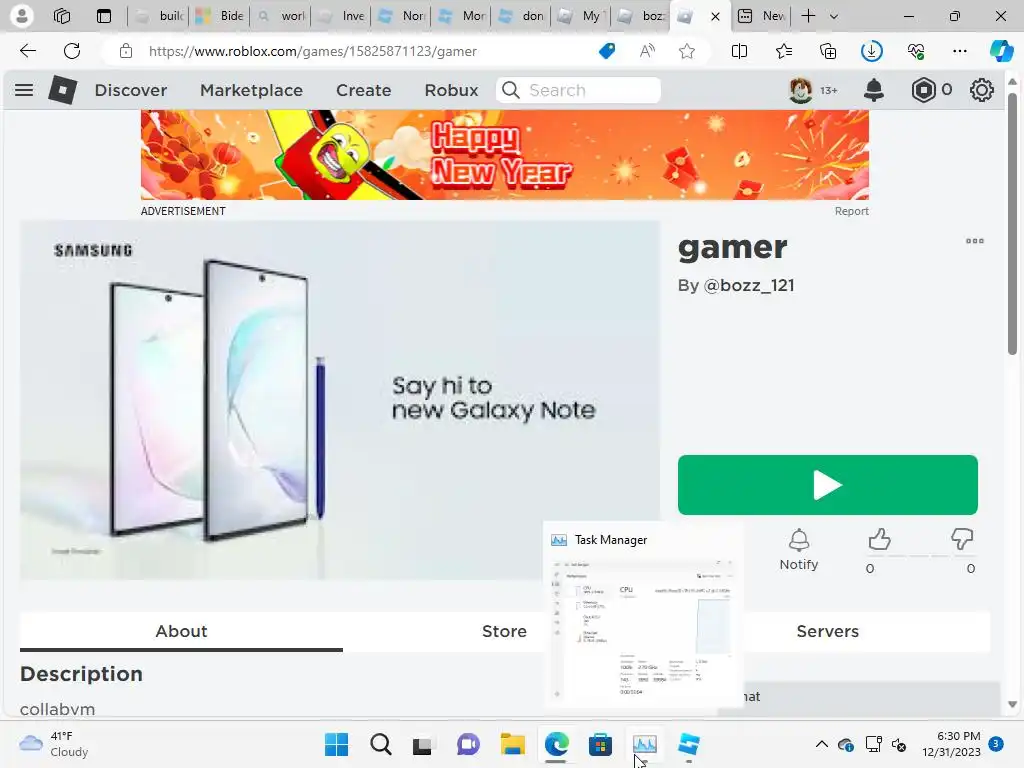Open the shopping price tag icon

[x=607, y=51]
